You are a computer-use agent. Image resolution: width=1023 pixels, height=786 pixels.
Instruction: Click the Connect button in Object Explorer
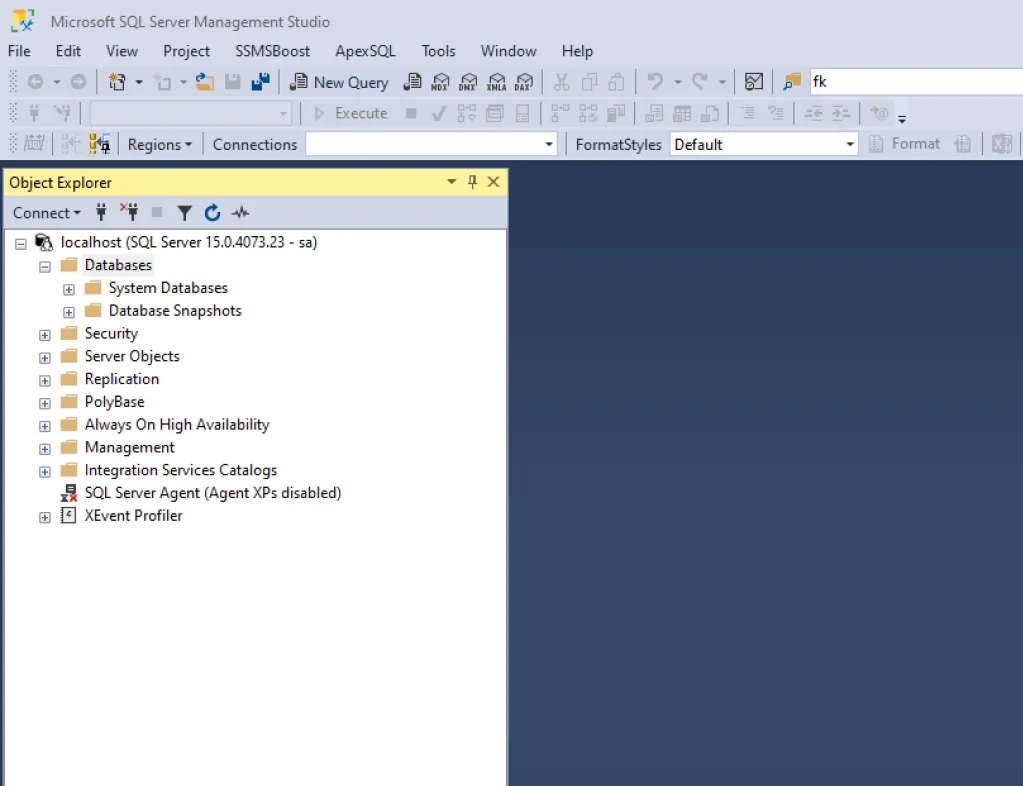pyautogui.click(x=45, y=212)
